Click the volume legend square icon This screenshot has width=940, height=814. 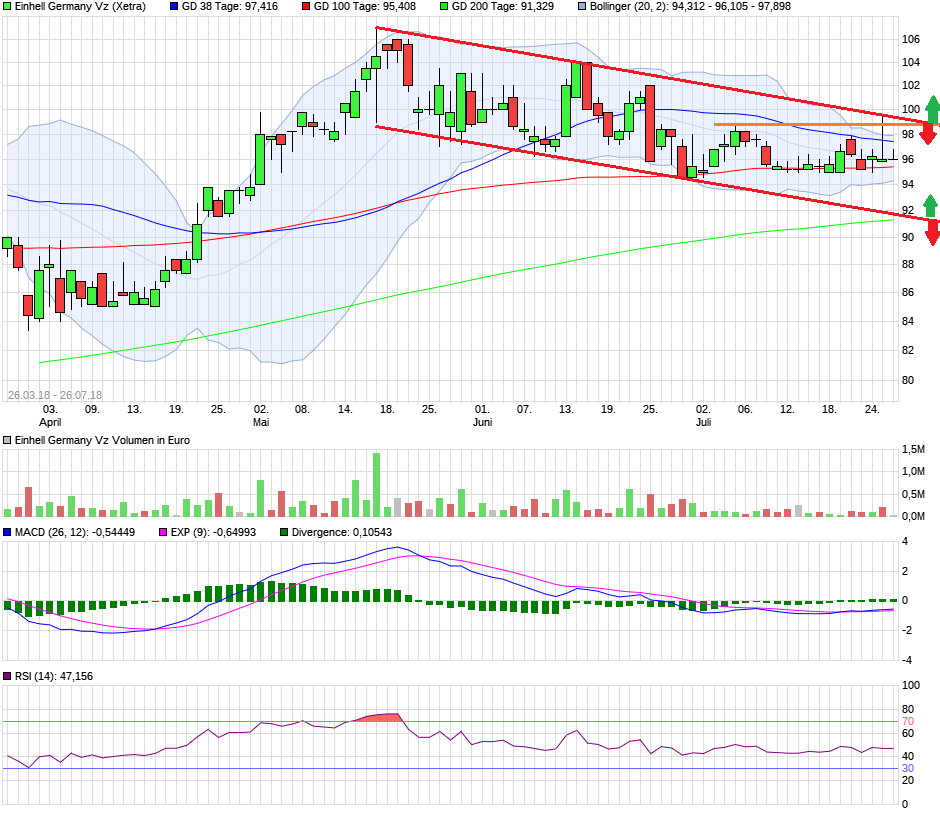[x=8, y=440]
